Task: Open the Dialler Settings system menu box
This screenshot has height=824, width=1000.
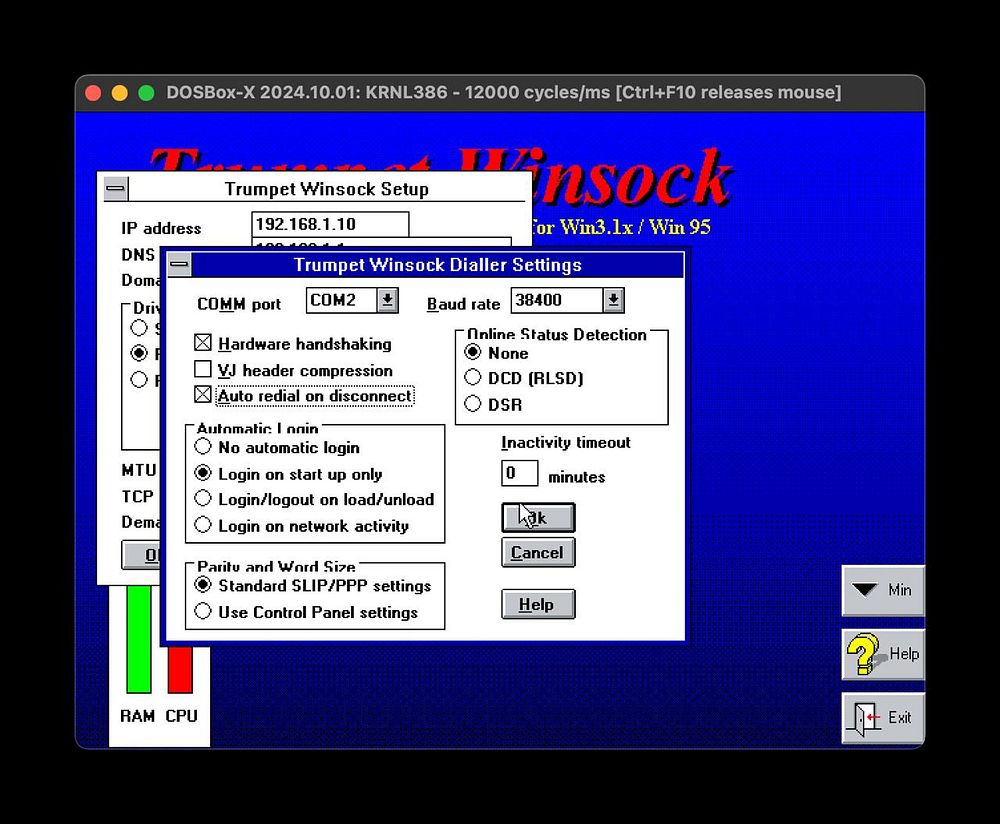Action: 179,265
